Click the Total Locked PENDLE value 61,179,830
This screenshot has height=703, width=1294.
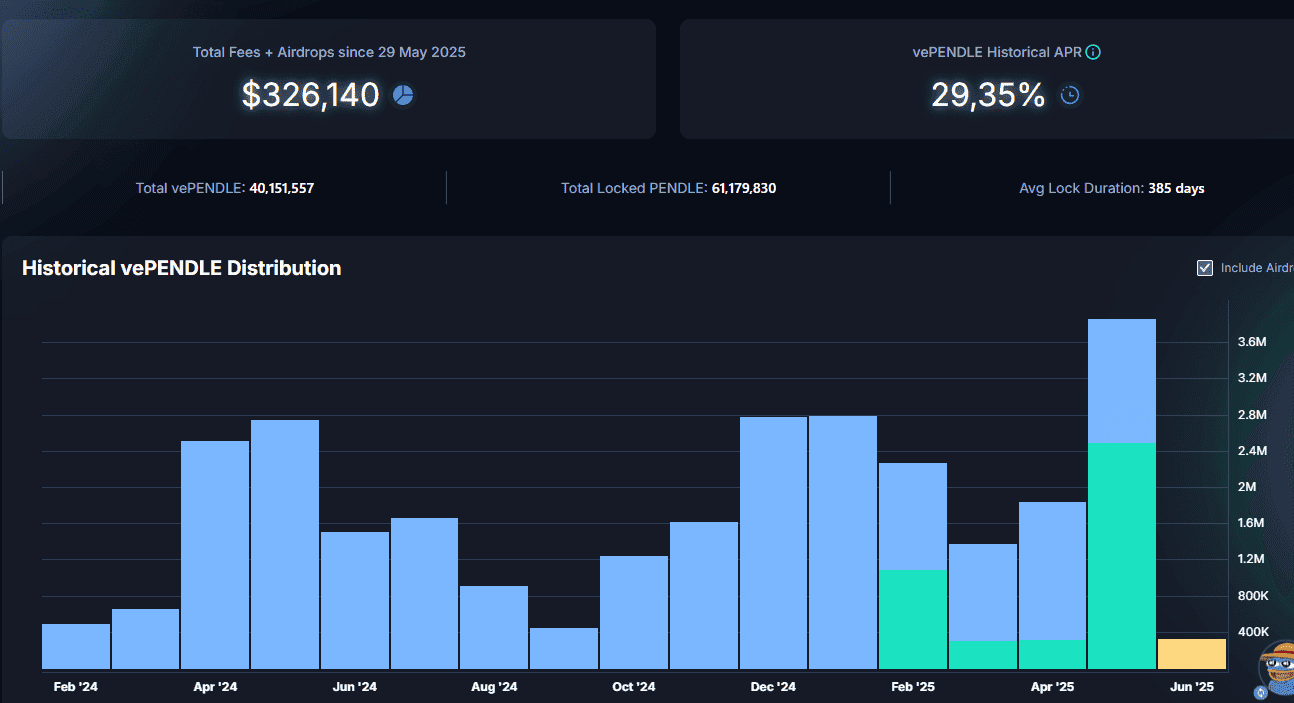tap(744, 188)
